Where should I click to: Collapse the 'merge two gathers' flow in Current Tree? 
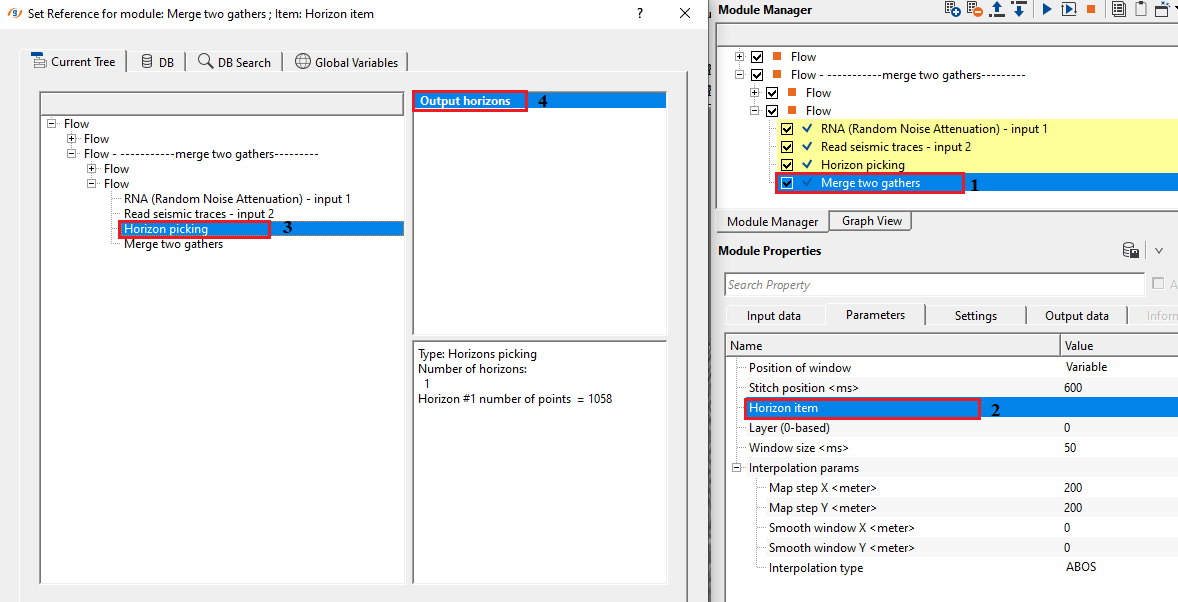(72, 154)
